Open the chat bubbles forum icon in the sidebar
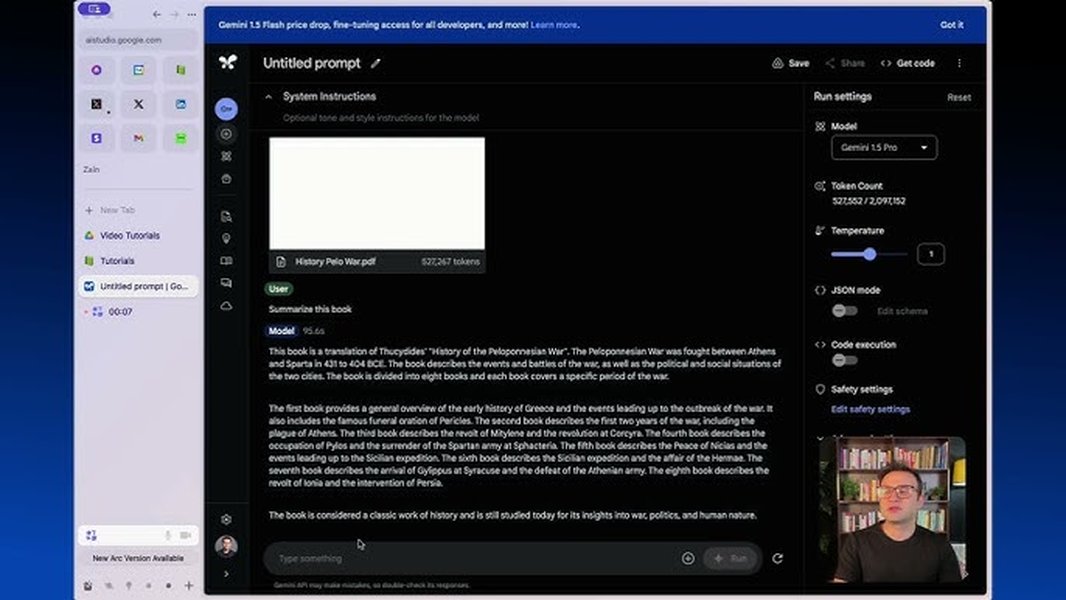The image size is (1066, 600). tap(226, 283)
